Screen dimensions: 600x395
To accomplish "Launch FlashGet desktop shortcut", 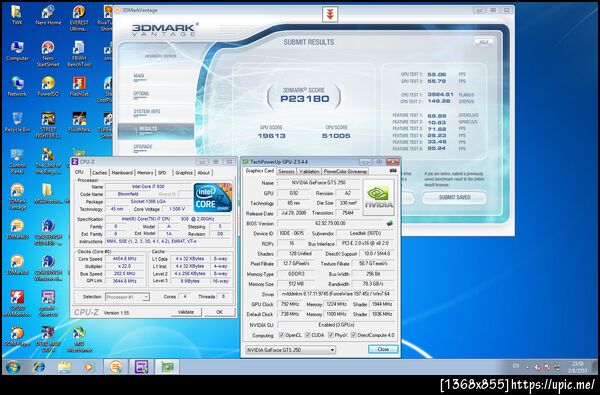I will [x=79, y=86].
